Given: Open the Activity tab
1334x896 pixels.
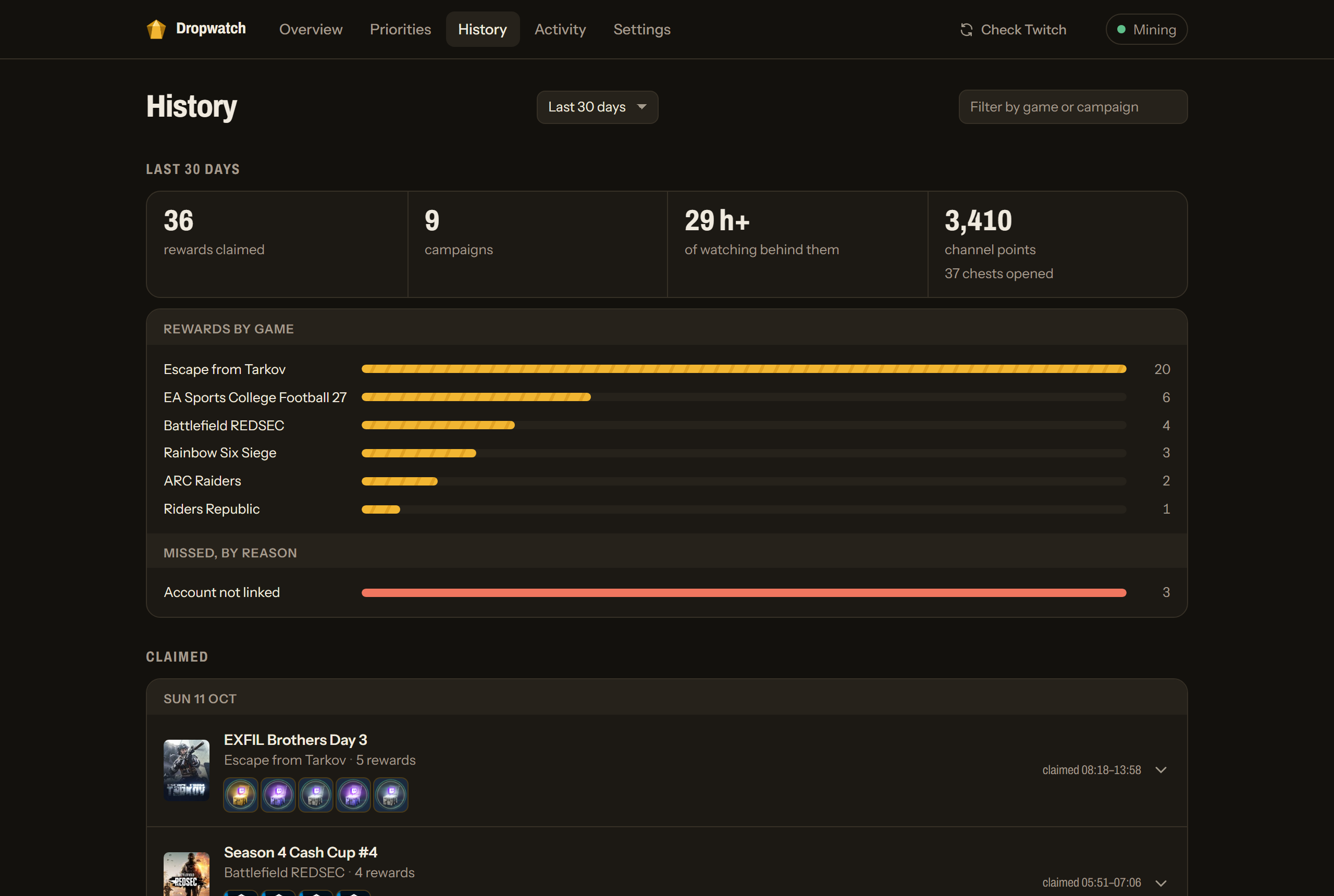Looking at the screenshot, I should pos(560,29).
